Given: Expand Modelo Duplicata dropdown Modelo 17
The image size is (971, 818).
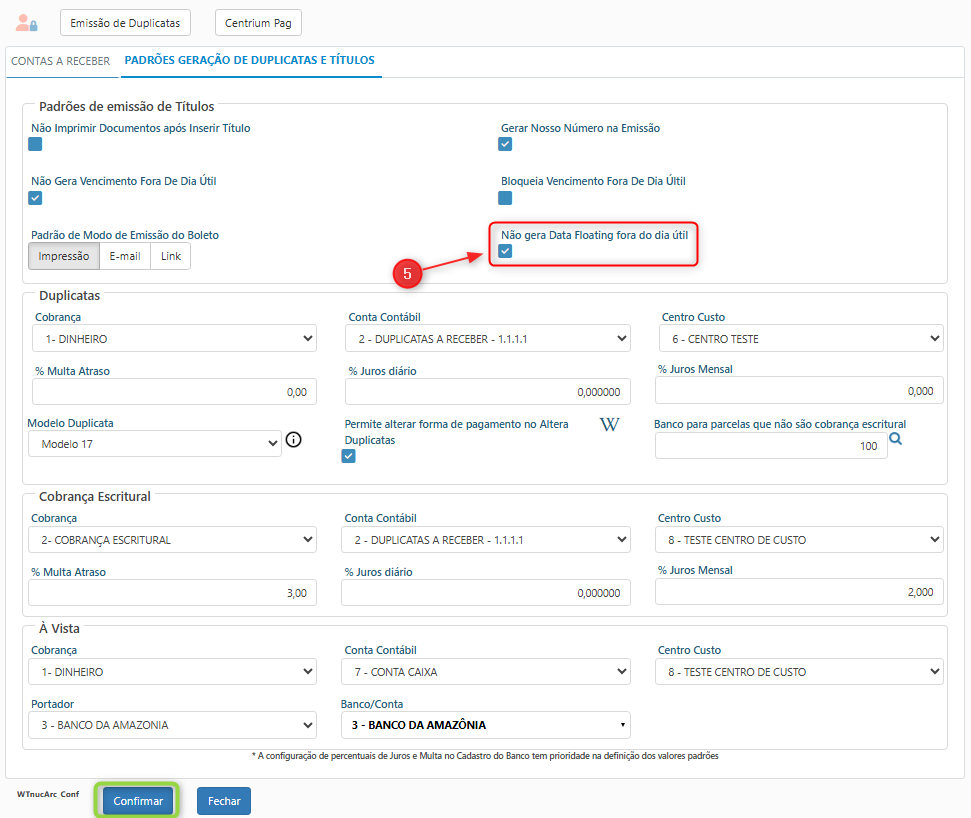Looking at the screenshot, I should click(x=155, y=444).
